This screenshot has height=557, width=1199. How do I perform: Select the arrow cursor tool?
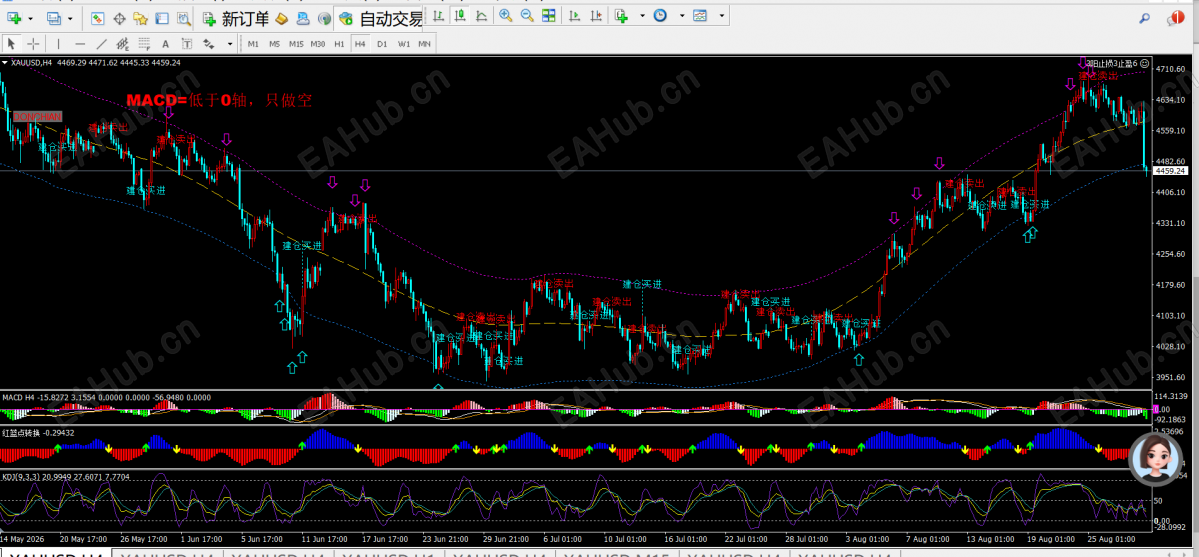click(x=13, y=44)
